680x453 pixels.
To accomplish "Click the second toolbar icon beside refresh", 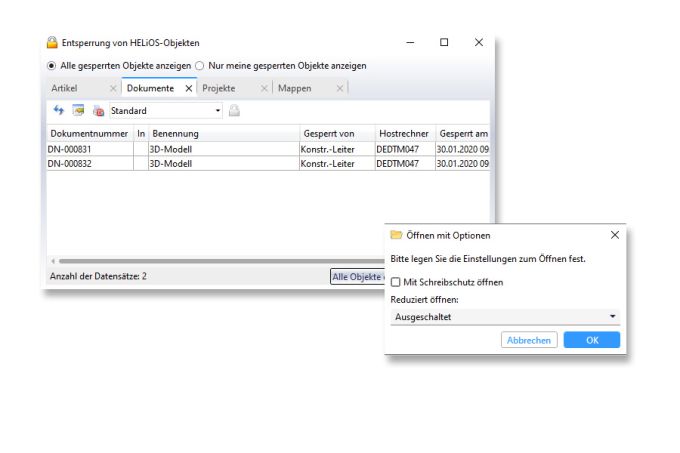I will (78, 111).
